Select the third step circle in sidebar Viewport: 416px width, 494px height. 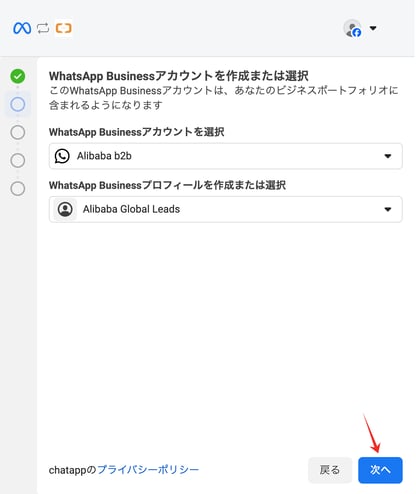tap(18, 132)
